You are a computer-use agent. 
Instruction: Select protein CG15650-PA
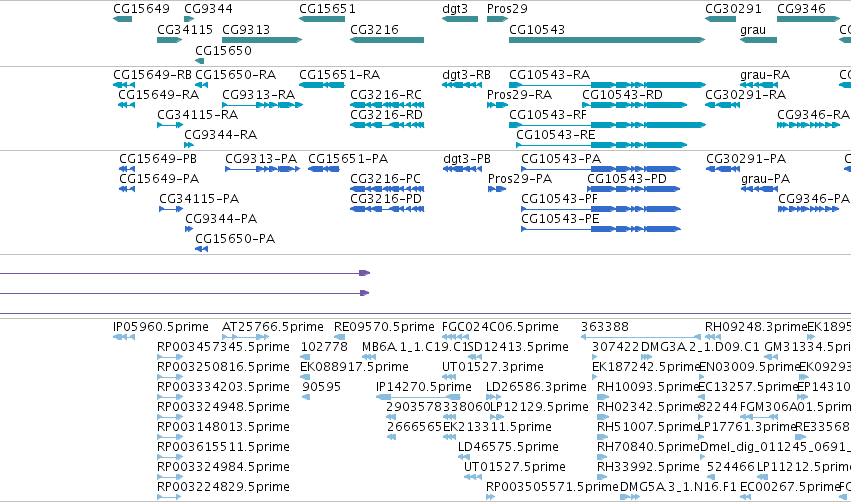tap(235, 239)
